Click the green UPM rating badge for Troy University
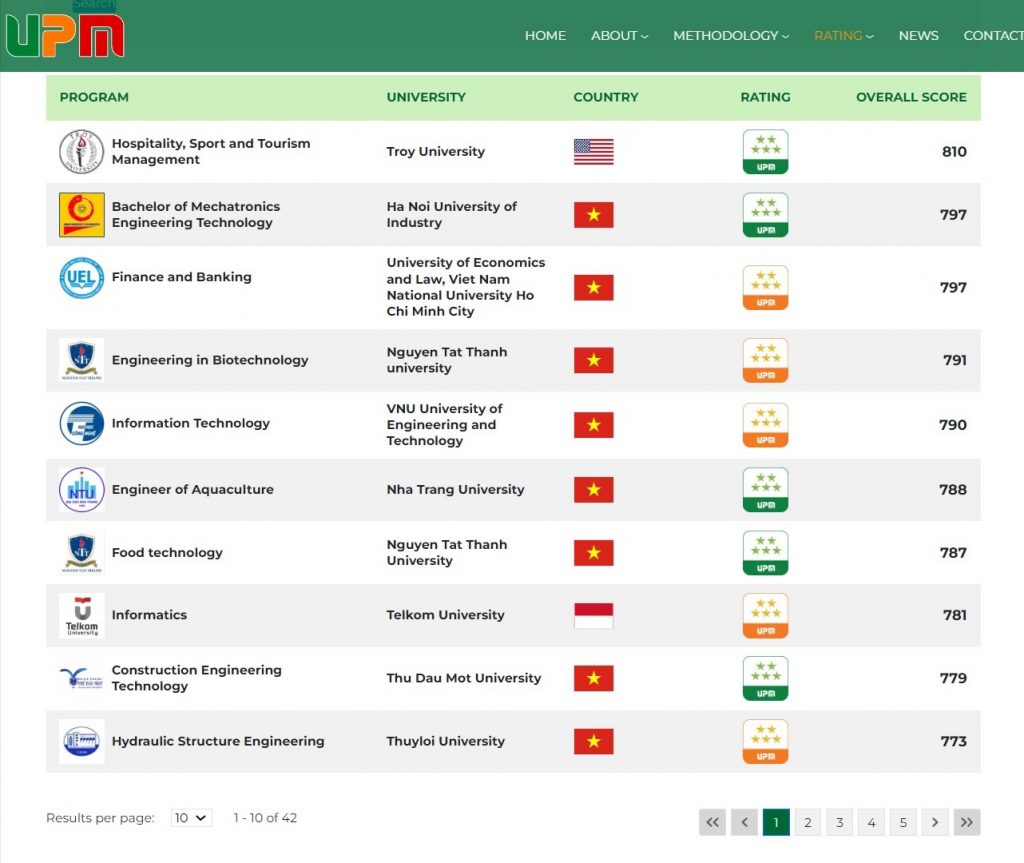1024x863 pixels. point(765,152)
